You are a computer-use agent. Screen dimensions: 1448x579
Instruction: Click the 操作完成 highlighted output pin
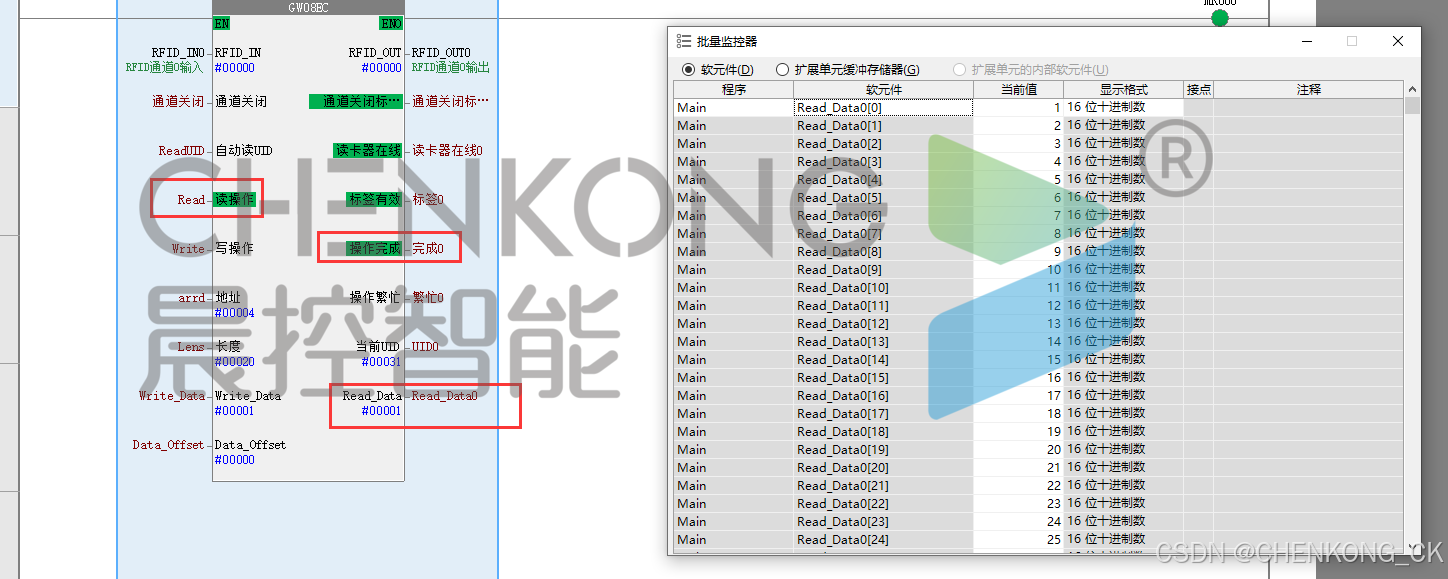click(374, 248)
